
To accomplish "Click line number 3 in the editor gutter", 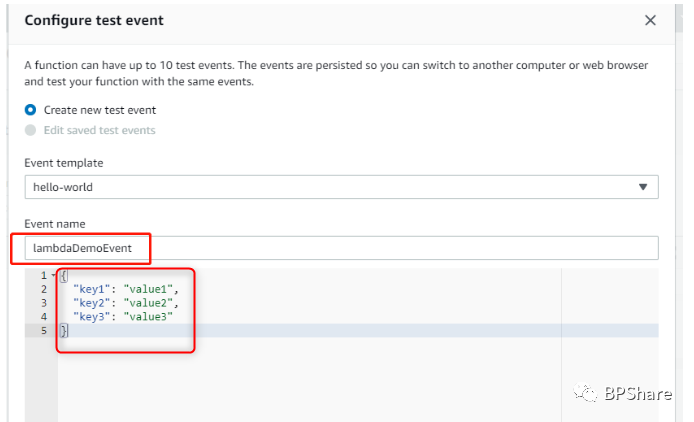I will (x=43, y=303).
